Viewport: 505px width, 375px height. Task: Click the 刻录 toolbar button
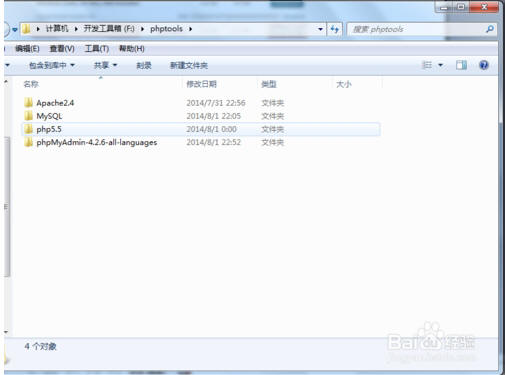tap(144, 65)
